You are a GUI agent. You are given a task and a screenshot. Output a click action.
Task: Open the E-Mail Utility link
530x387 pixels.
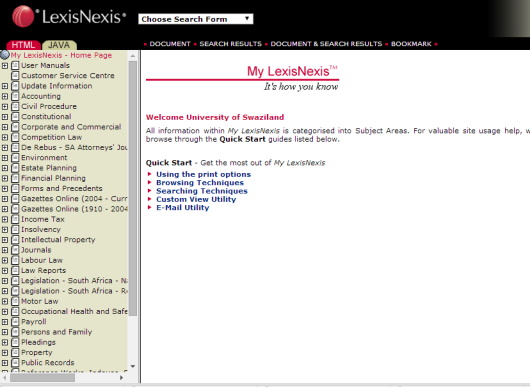183,208
